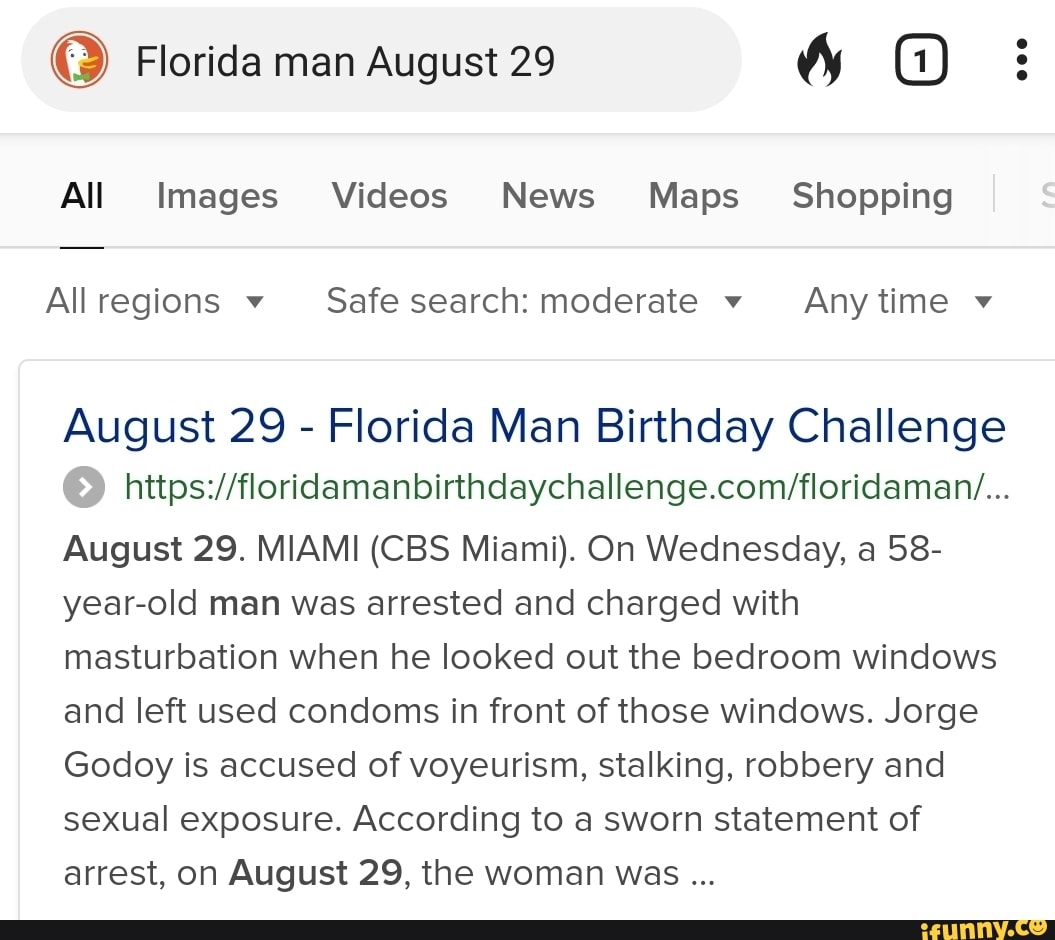Viewport: 1055px width, 940px height.
Task: Open the Florida Man Birthday Challenge result
Action: click(534, 426)
